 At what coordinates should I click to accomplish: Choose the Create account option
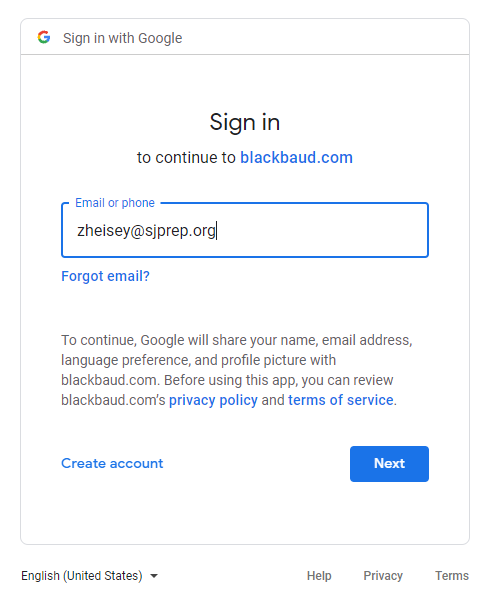pyautogui.click(x=112, y=463)
